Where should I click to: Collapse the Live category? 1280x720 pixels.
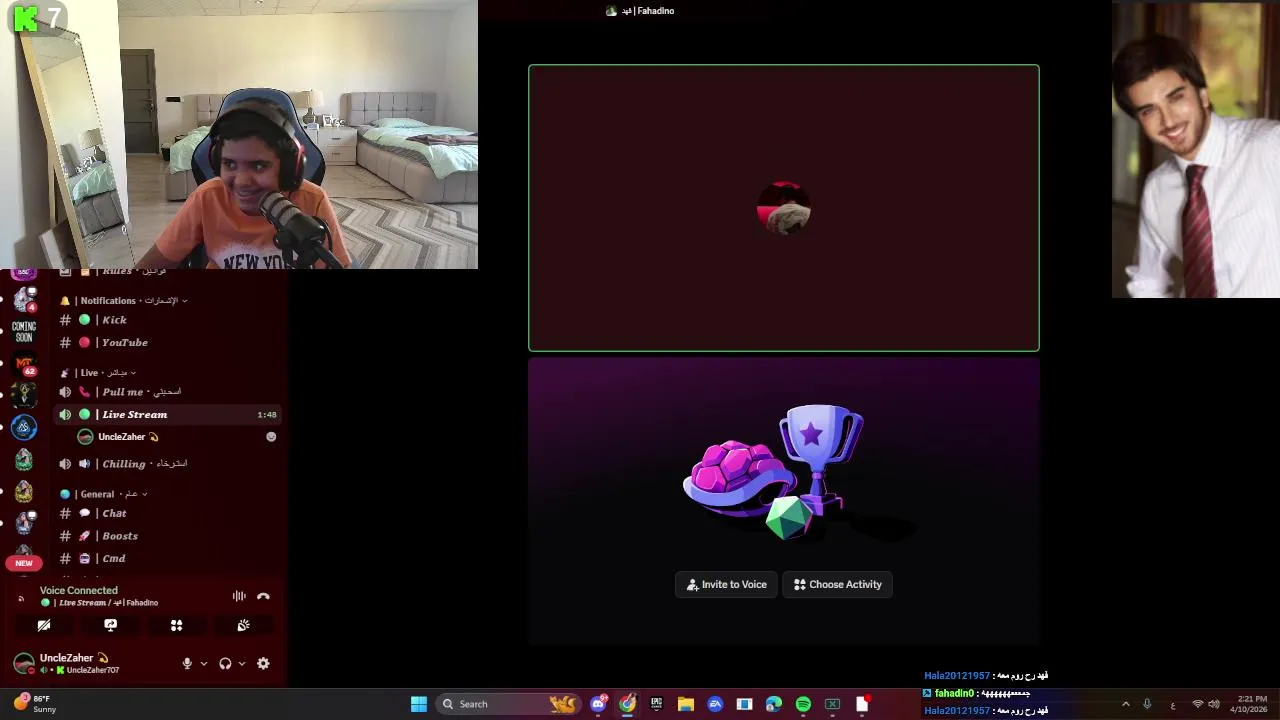coord(98,372)
